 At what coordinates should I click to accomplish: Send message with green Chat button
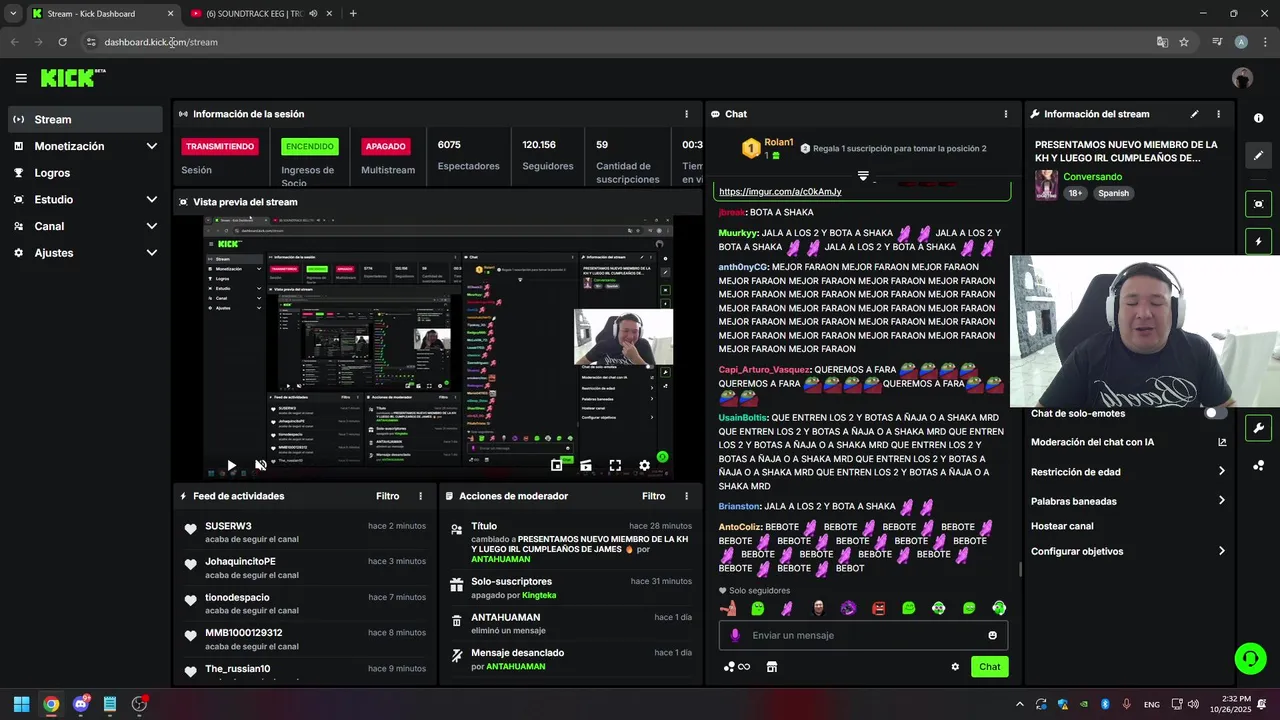[989, 667]
